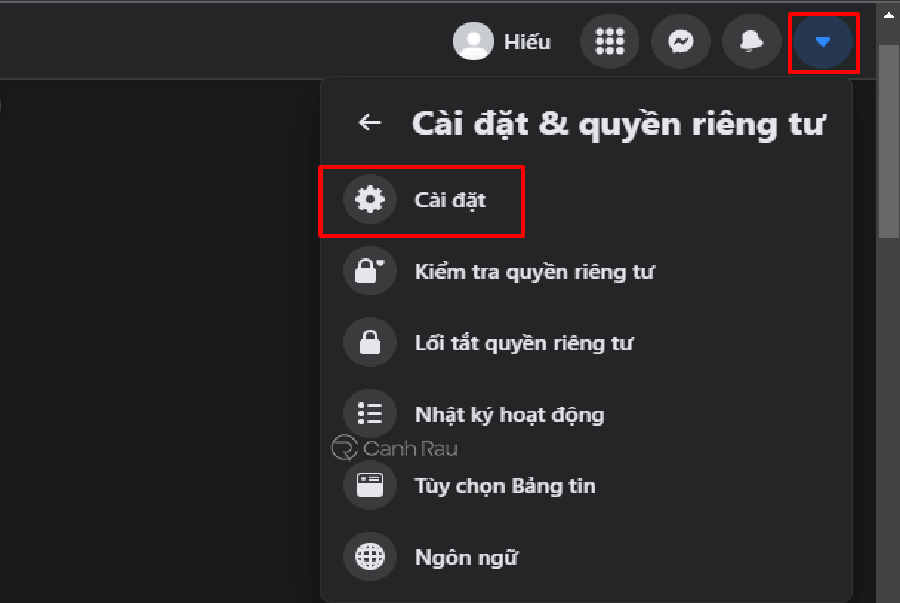This screenshot has height=603, width=900.
Task: Go back using the left arrow
Action: pyautogui.click(x=370, y=123)
